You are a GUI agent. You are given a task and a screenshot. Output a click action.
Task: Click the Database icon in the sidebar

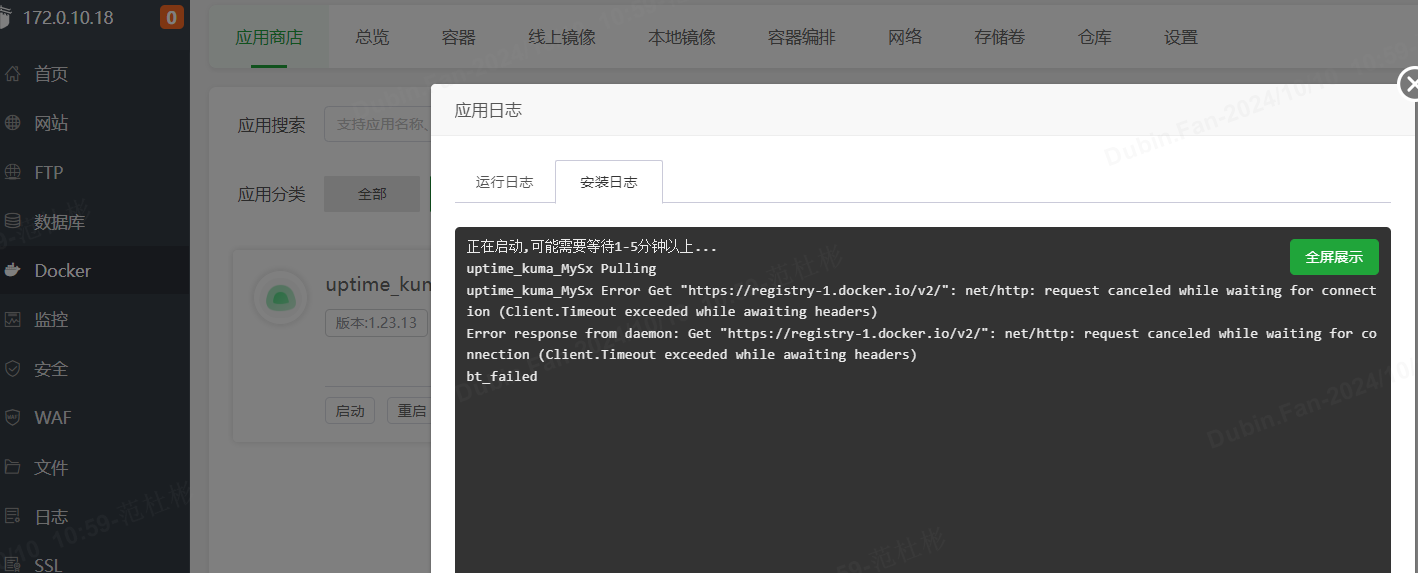[x=13, y=221]
